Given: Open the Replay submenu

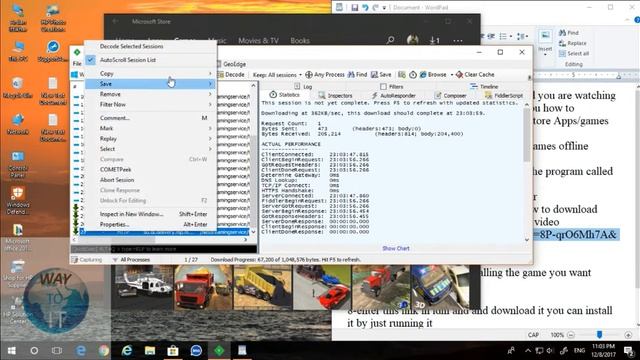Looking at the screenshot, I should coord(150,138).
